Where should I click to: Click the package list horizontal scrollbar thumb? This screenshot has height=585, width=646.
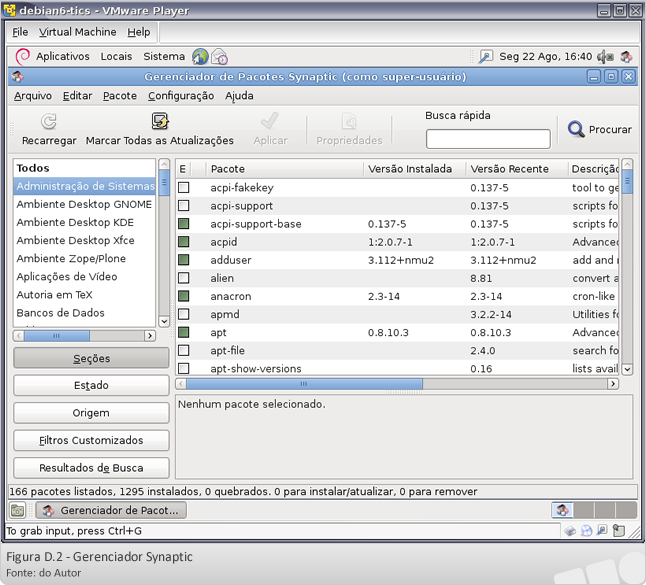coord(304,384)
